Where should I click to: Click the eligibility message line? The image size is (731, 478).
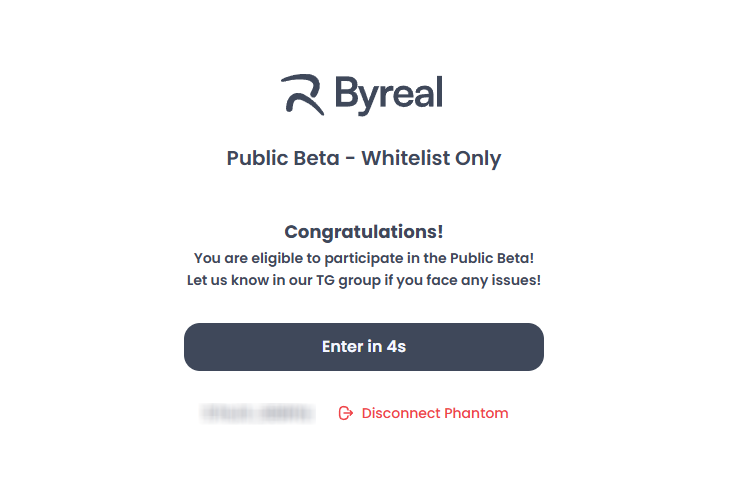pyautogui.click(x=364, y=258)
